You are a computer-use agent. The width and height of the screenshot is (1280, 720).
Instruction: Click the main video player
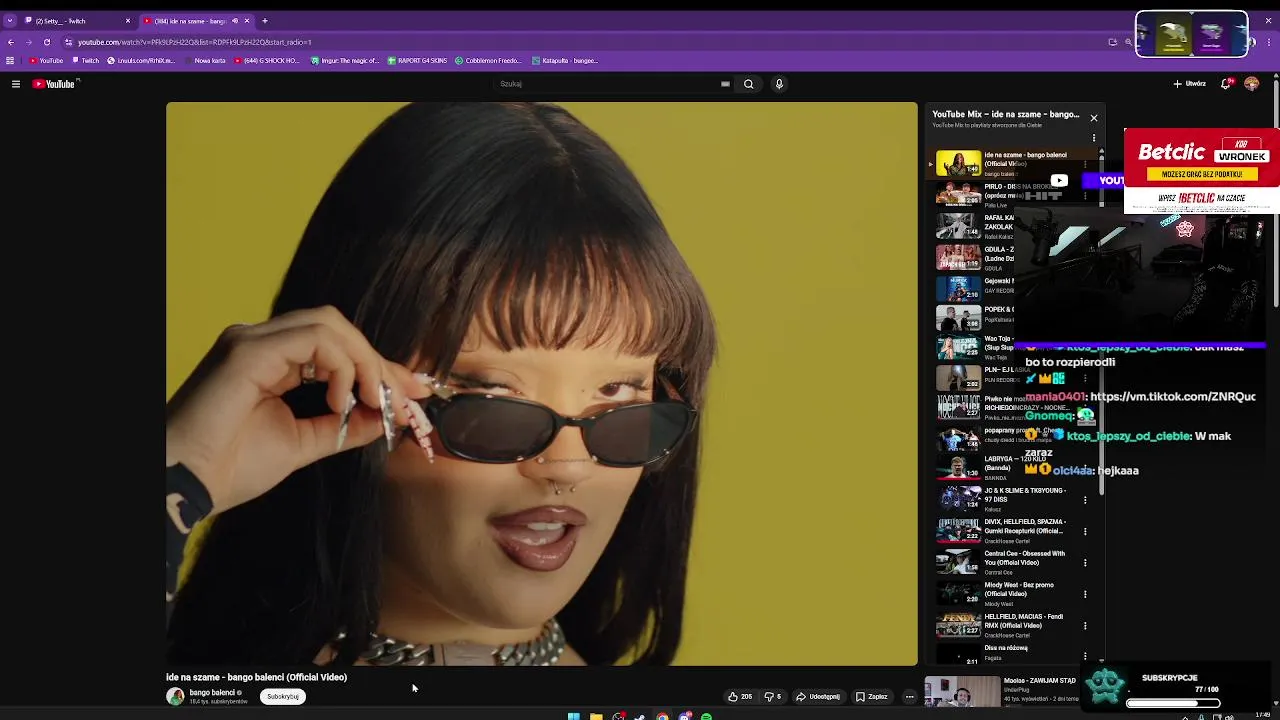541,384
